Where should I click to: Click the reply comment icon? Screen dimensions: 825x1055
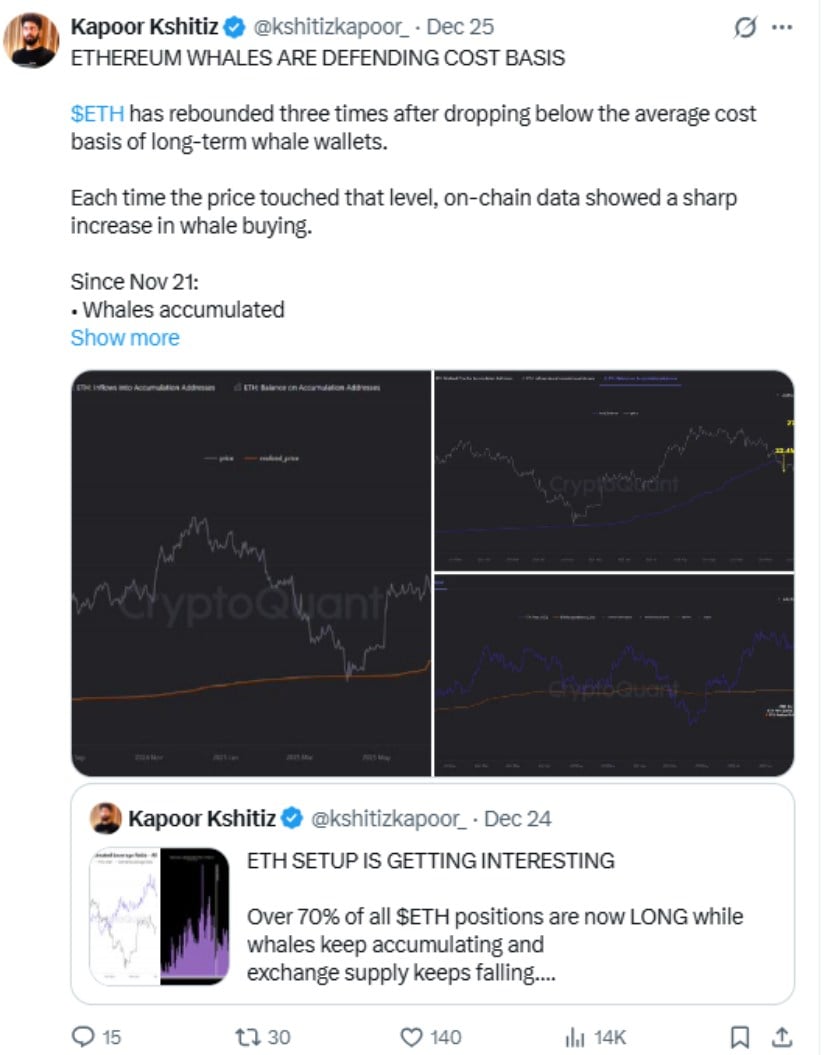(83, 1037)
